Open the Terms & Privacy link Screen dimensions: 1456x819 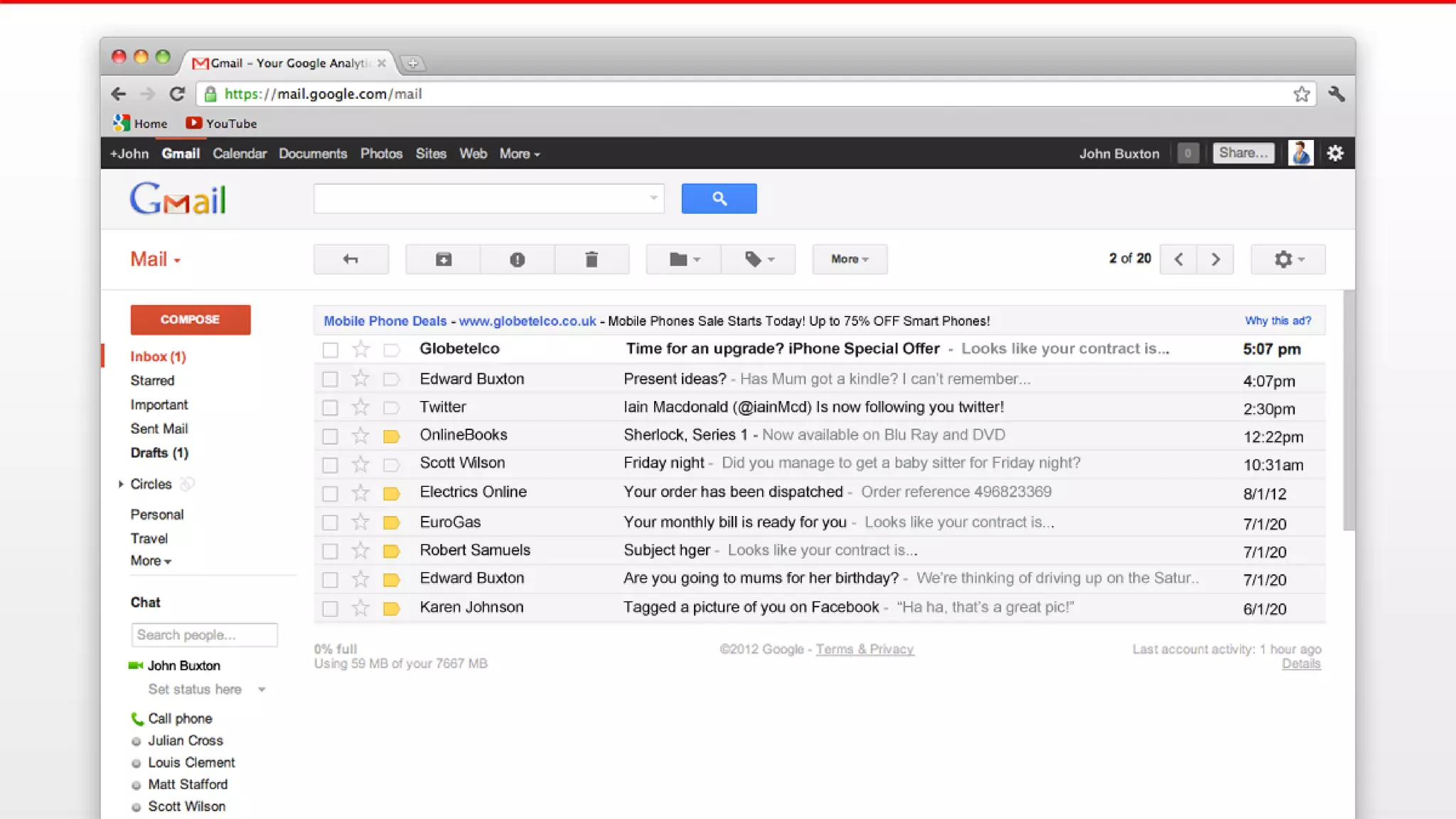click(x=864, y=649)
